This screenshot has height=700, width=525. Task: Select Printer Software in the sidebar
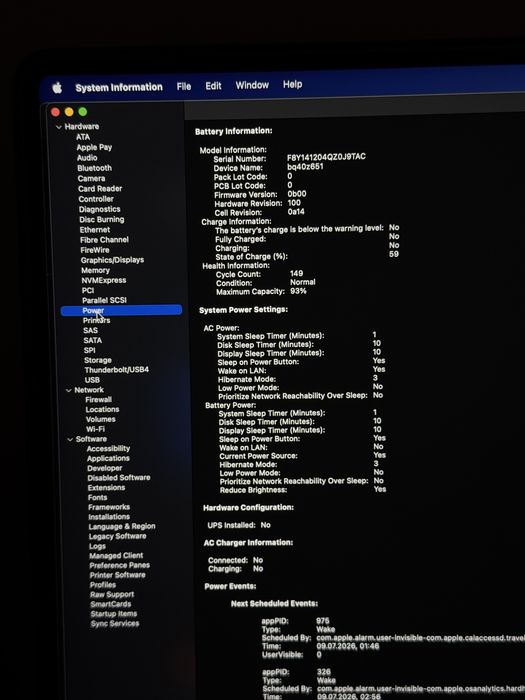pos(117,575)
